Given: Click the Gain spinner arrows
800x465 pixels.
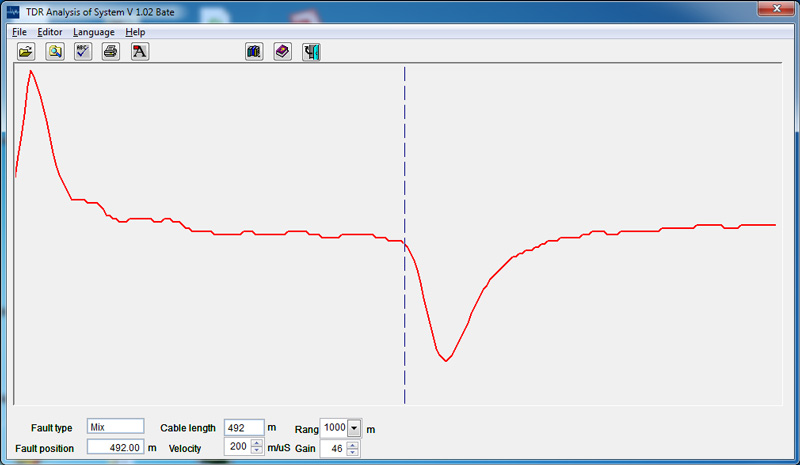Looking at the screenshot, I should click(x=353, y=449).
